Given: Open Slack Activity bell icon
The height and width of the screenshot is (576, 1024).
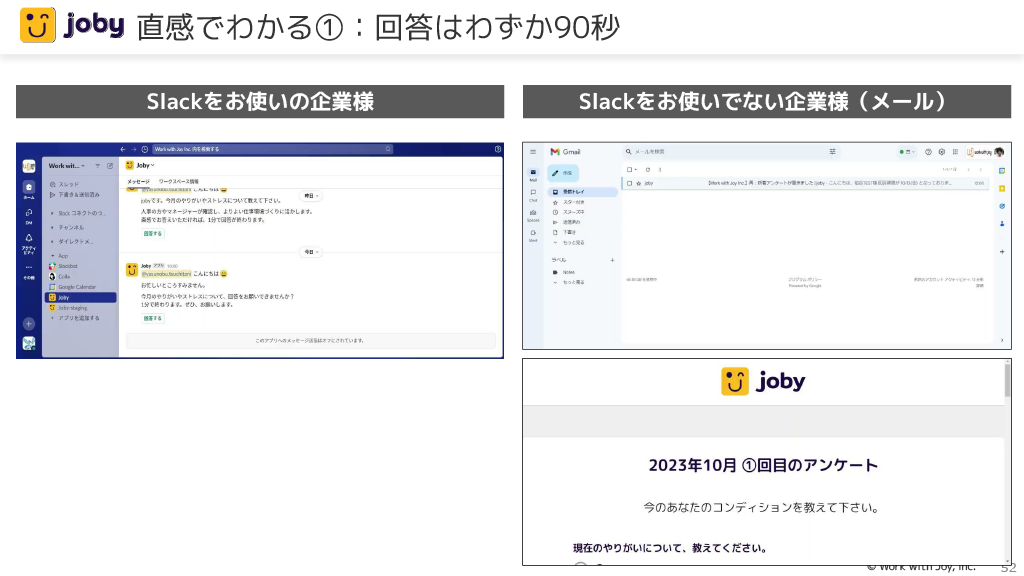Looking at the screenshot, I should point(29,240).
